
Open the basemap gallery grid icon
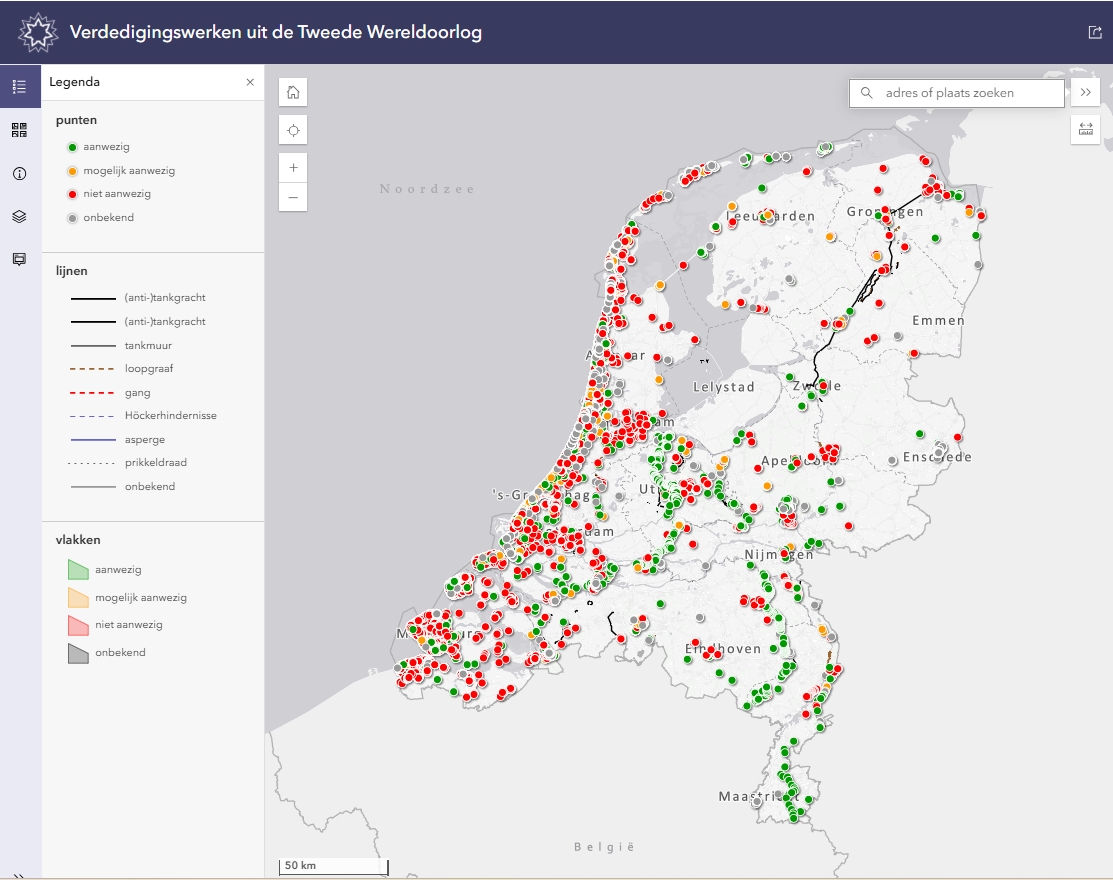click(x=19, y=130)
